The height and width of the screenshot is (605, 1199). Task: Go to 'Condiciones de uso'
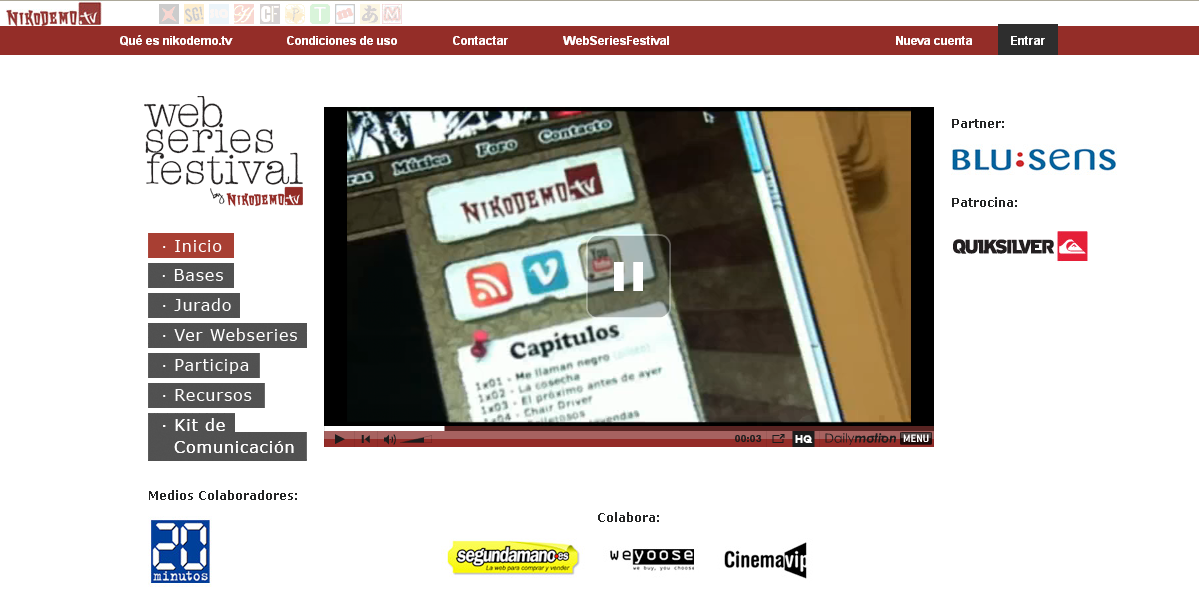[x=342, y=41]
